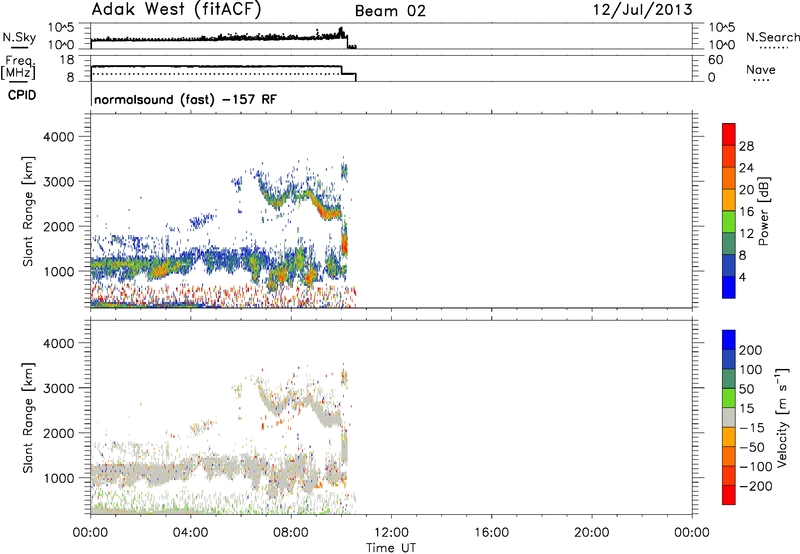The height and width of the screenshot is (554, 800).
Task: Click the '18' frequency axis tick label
Action: coord(67,60)
